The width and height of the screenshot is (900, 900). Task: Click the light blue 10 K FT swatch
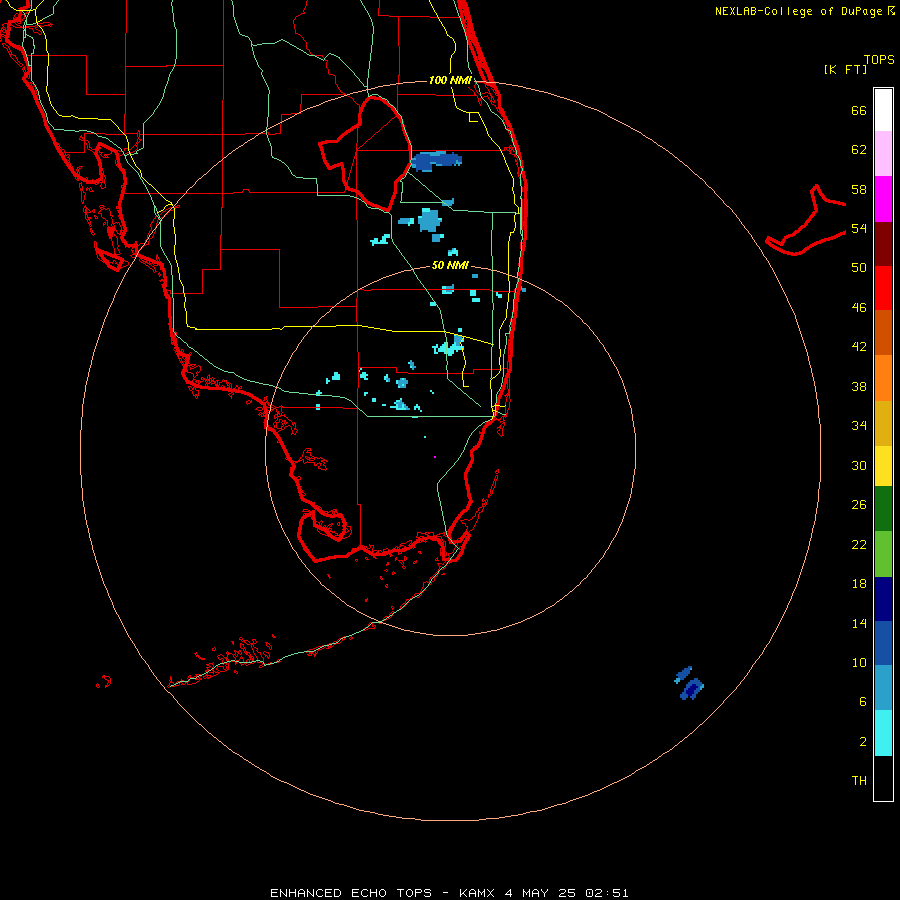tap(883, 688)
